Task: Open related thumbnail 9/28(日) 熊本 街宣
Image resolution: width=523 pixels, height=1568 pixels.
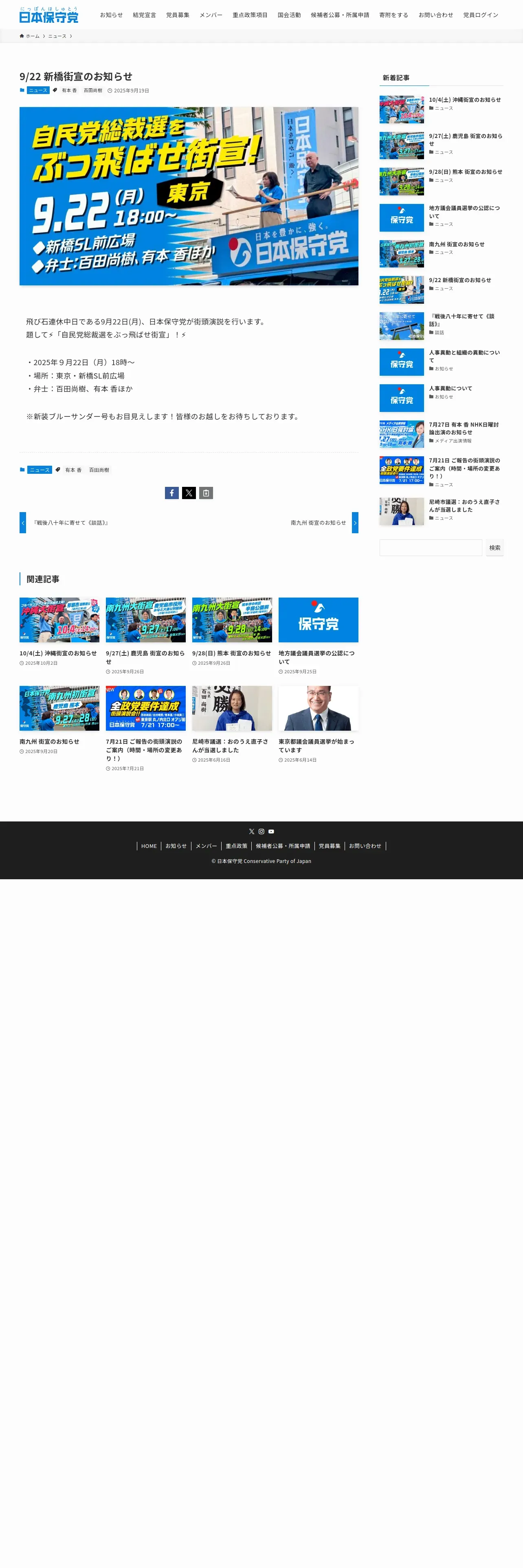Action: pos(232,620)
